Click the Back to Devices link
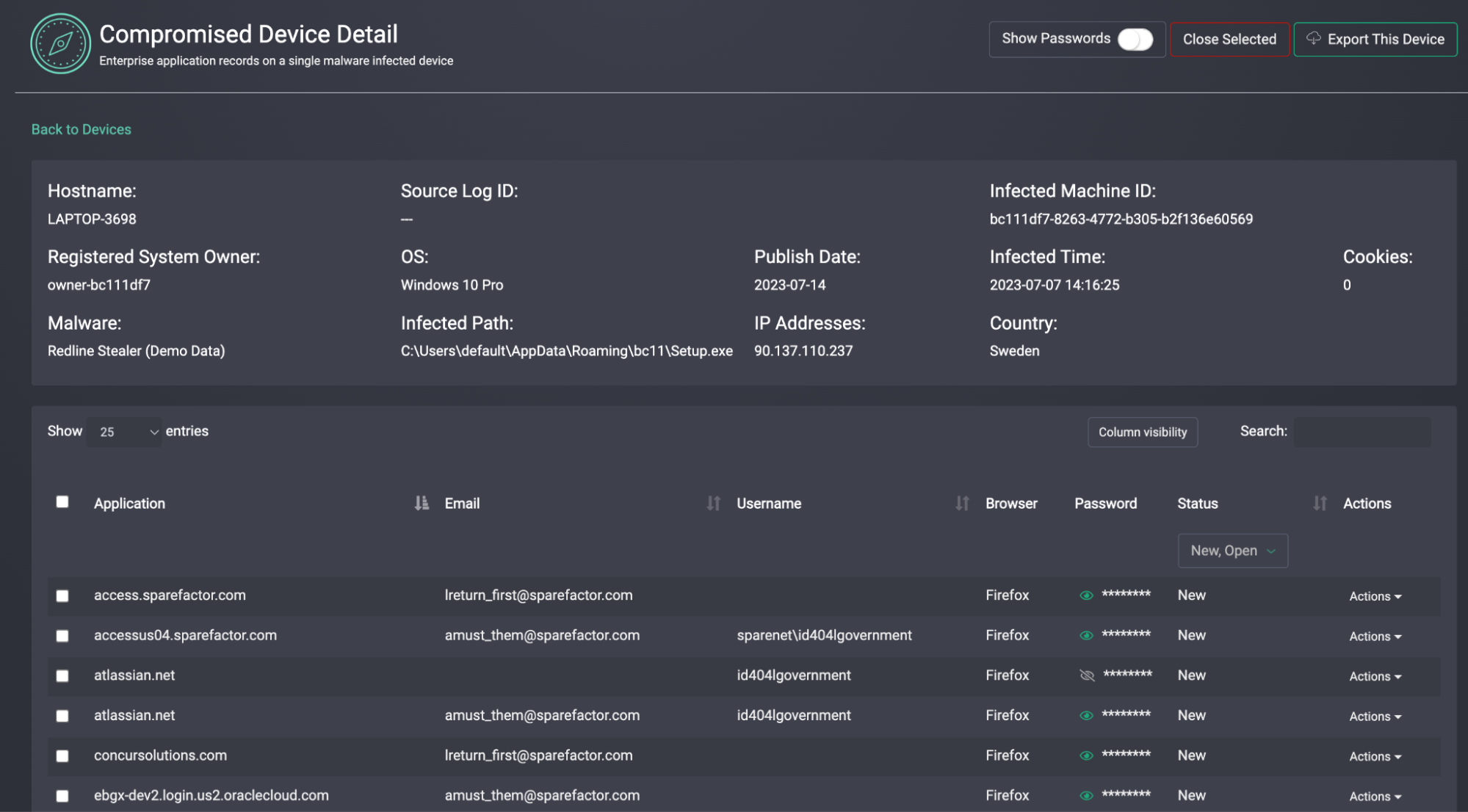 tap(81, 129)
